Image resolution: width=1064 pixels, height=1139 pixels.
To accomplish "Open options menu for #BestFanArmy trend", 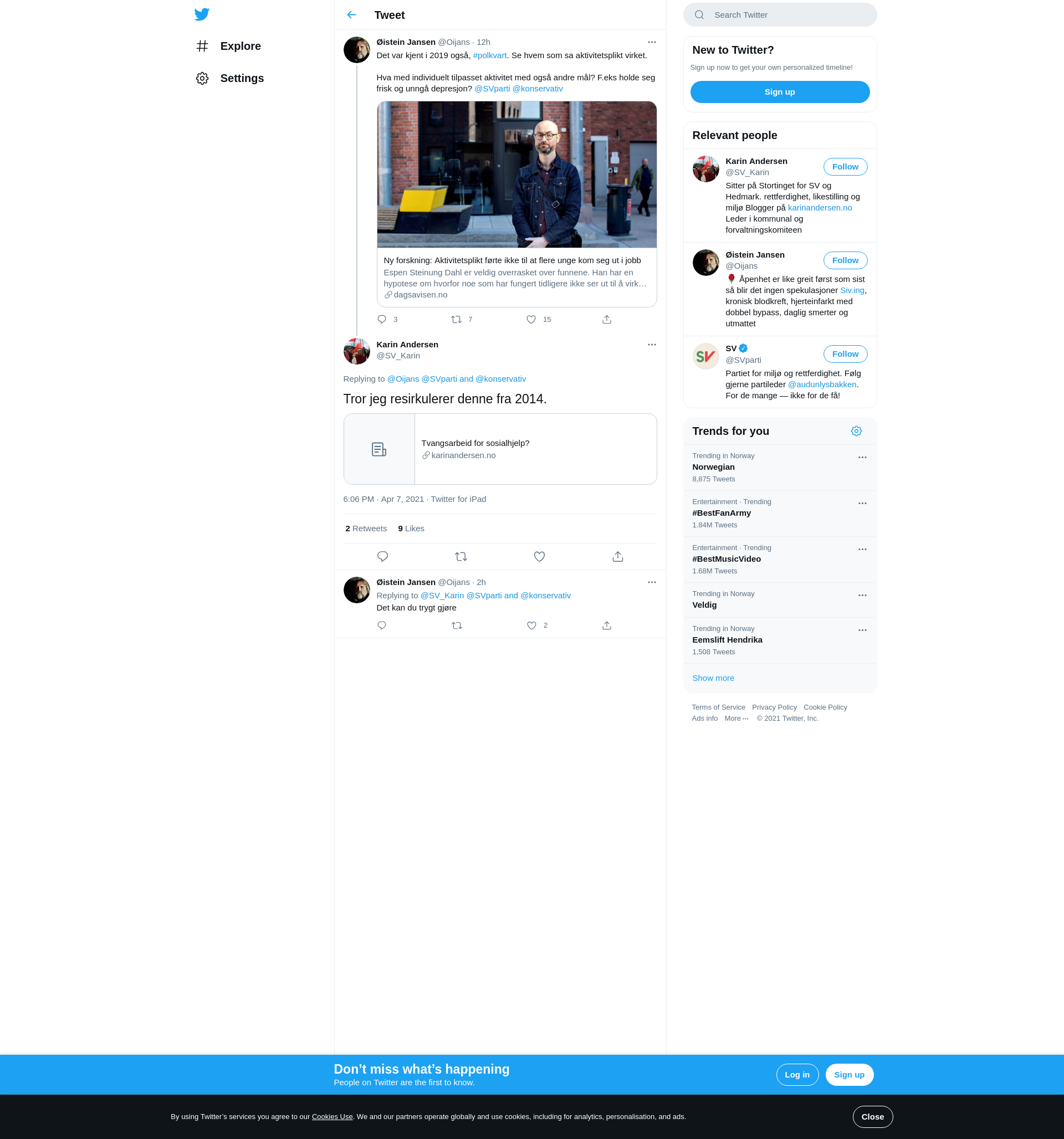I will [862, 503].
